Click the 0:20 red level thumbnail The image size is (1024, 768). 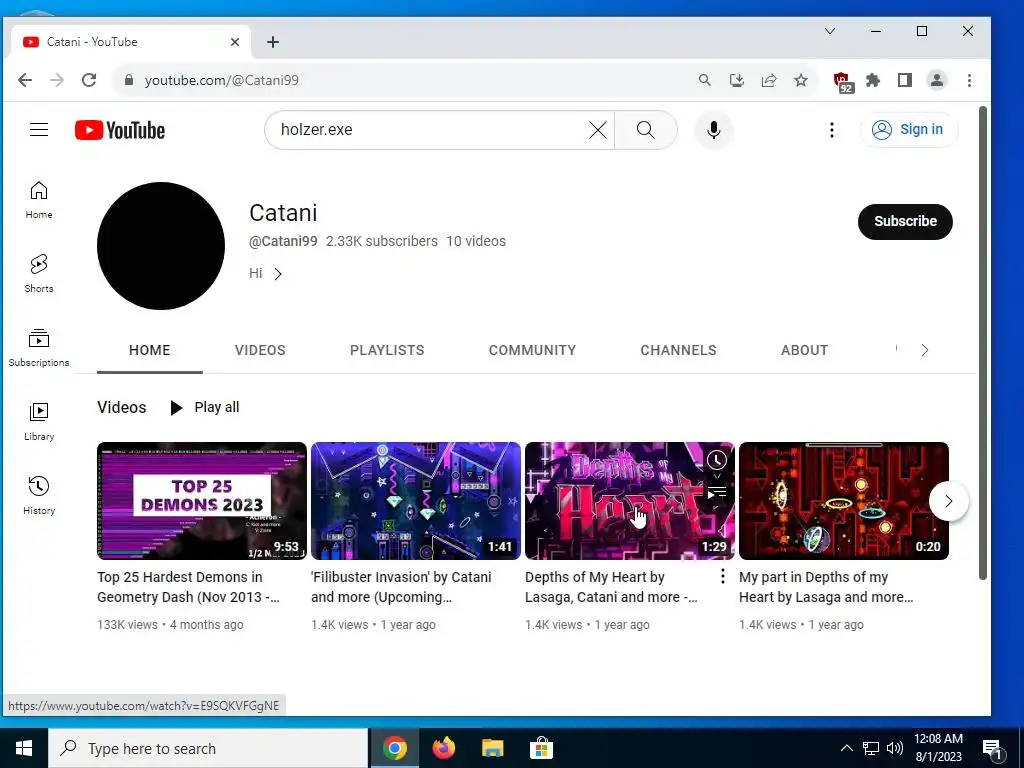coord(844,501)
